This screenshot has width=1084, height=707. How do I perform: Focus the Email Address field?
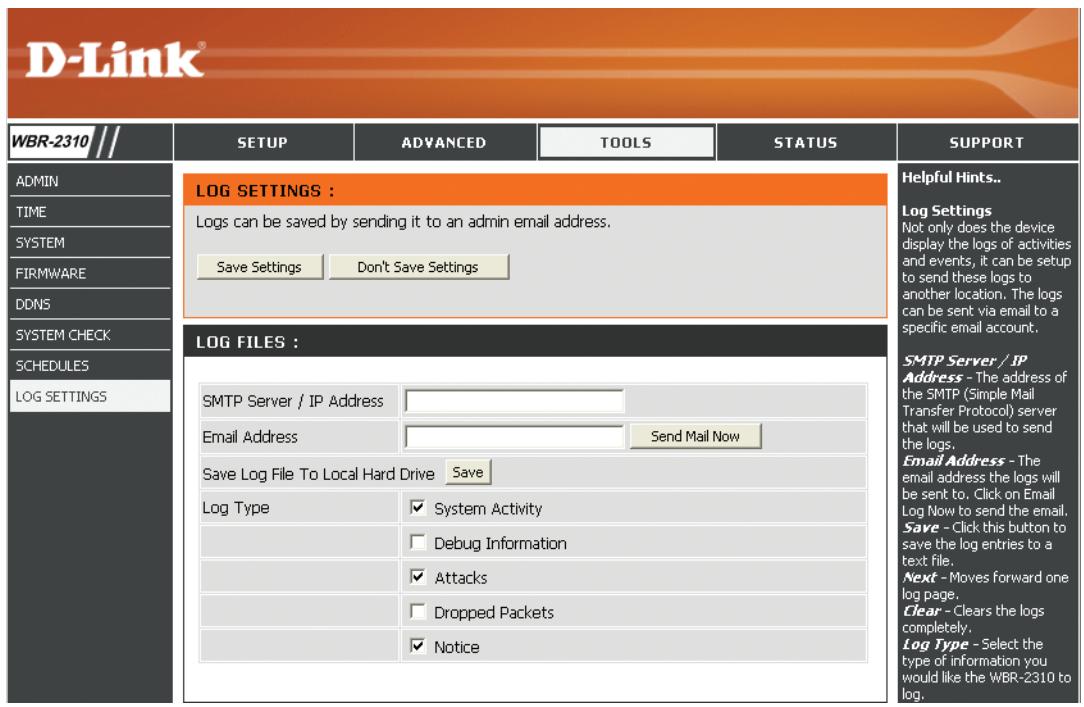pos(514,437)
